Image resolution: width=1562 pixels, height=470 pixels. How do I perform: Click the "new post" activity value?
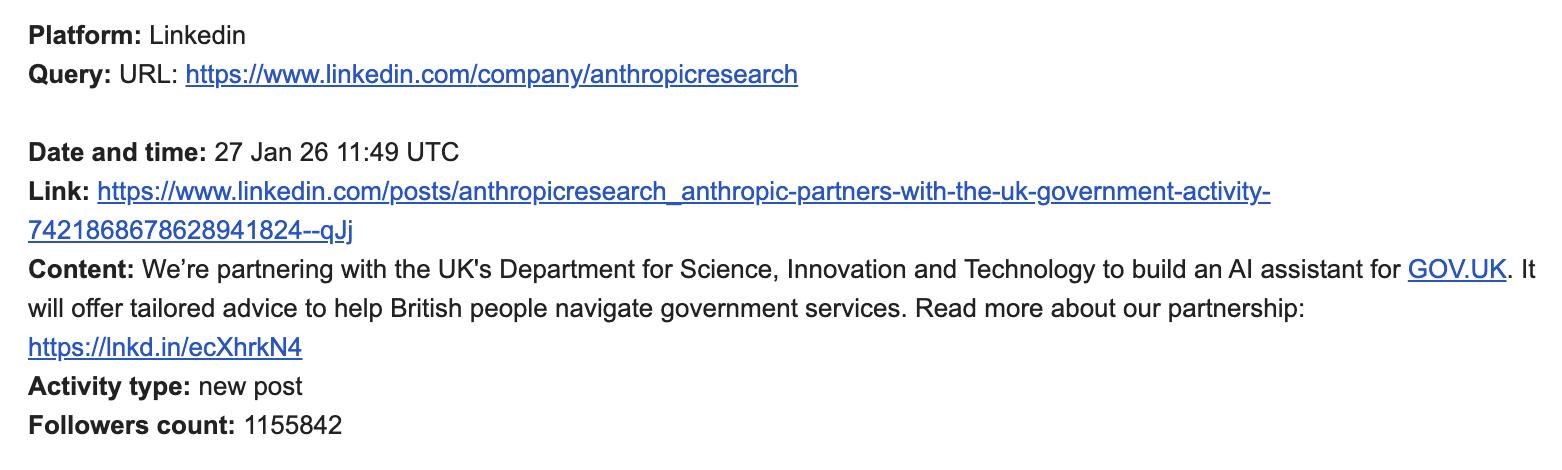pyautogui.click(x=250, y=386)
